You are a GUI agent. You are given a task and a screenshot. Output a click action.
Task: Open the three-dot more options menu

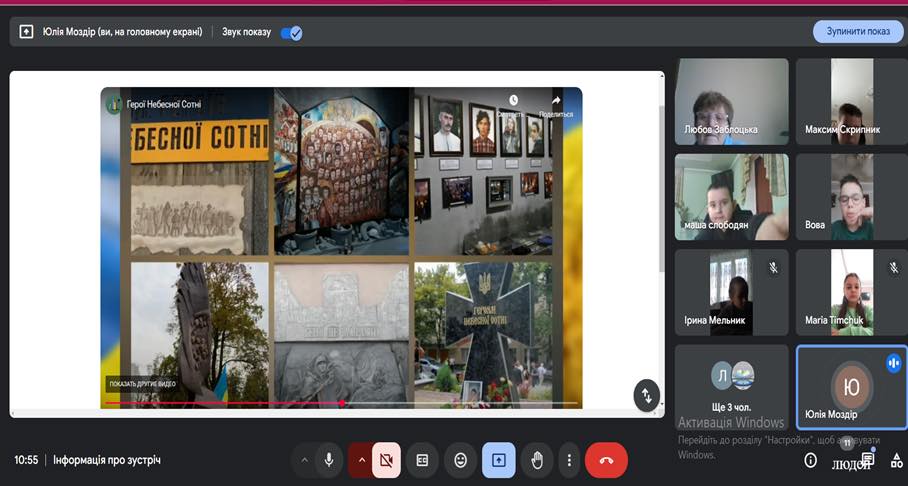(569, 460)
